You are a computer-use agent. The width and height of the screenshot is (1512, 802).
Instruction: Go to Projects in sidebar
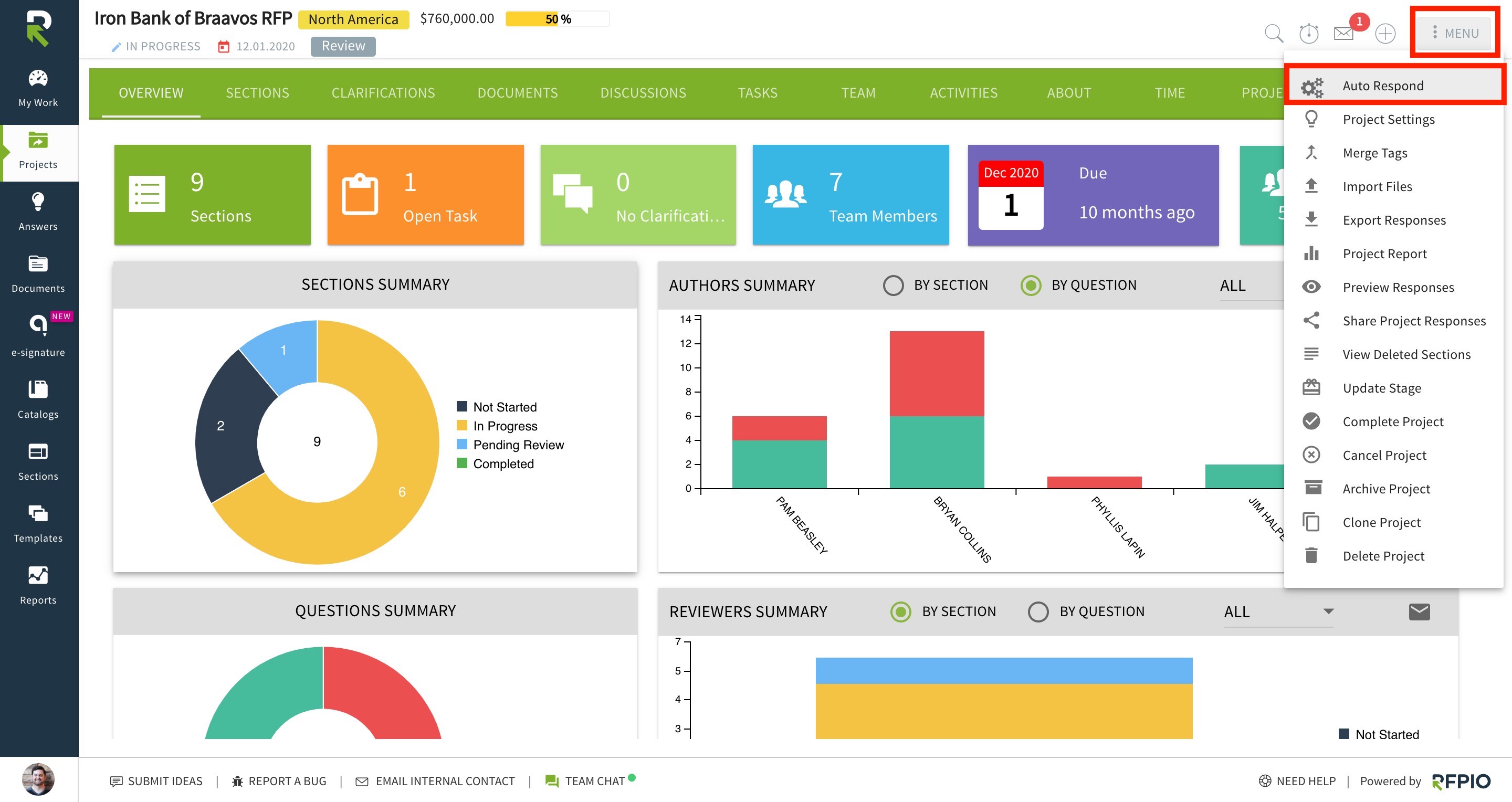coord(39,152)
